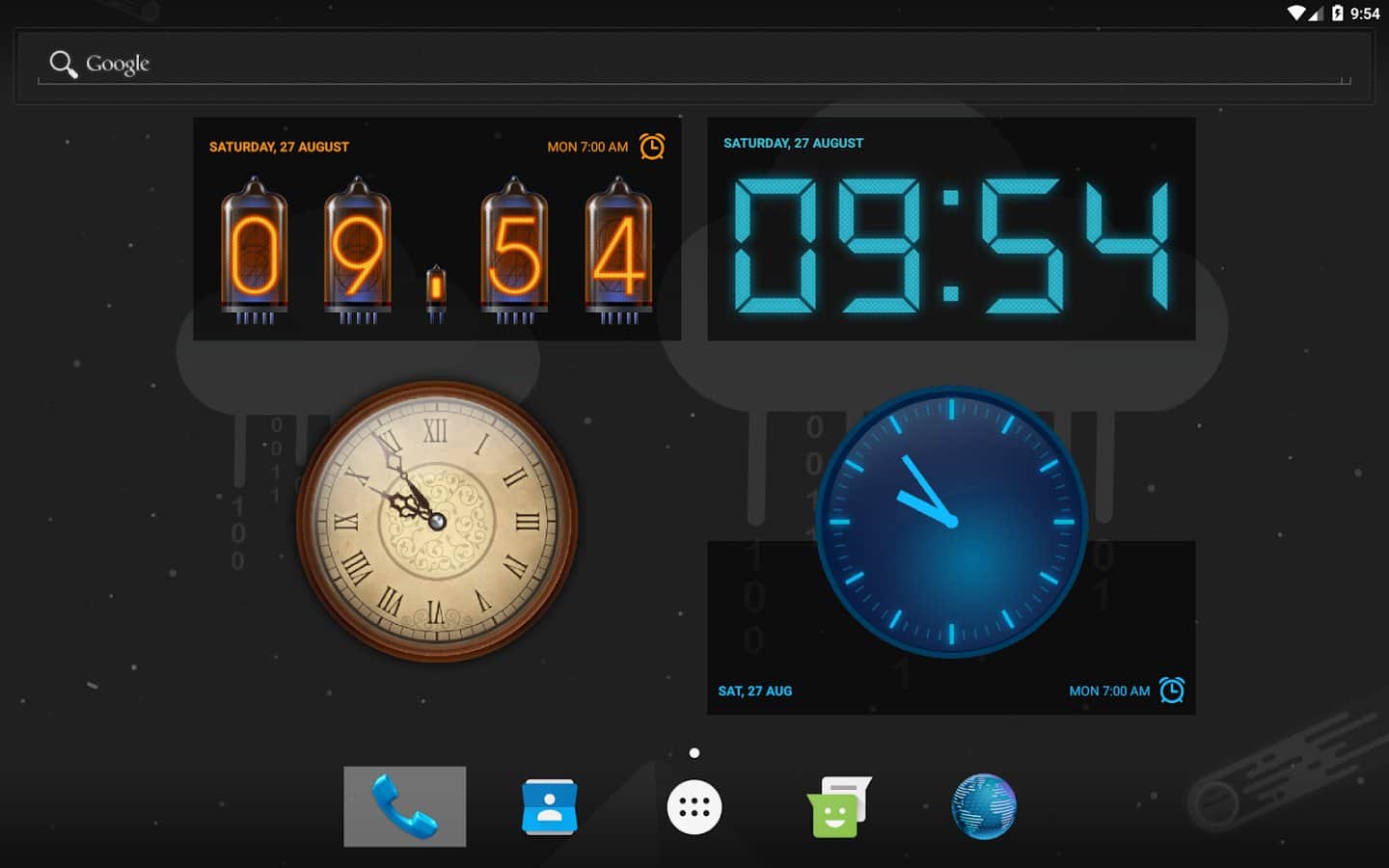Tap the Wi-Fi status bar icon
Screen dimensions: 1389x868
1296,14
